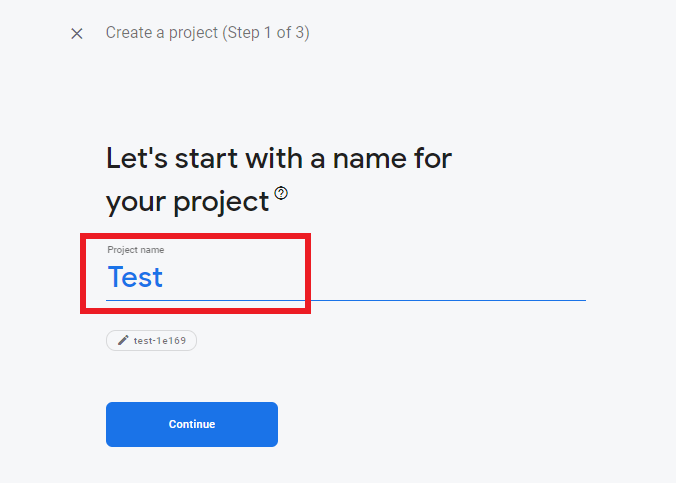The width and height of the screenshot is (676, 483).
Task: Click the pencil edit icon
Action: [123, 340]
